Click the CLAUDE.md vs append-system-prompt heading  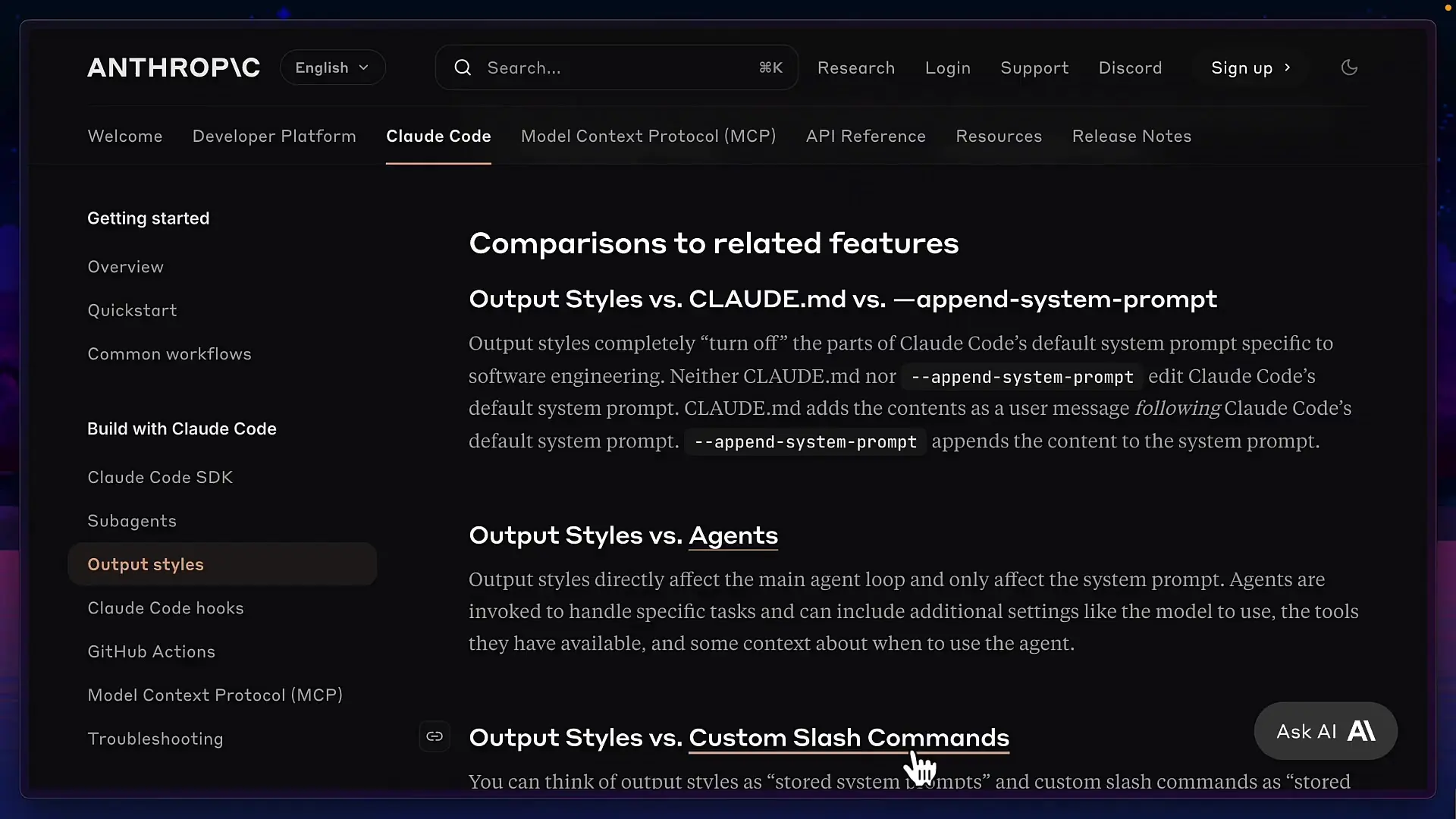click(843, 300)
